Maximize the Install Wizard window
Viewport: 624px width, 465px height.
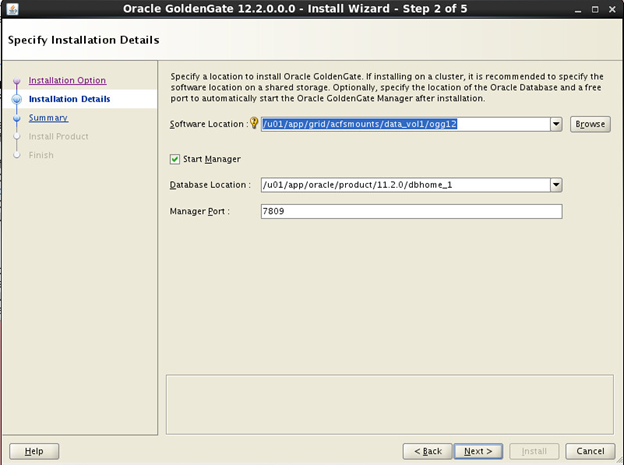point(595,9)
